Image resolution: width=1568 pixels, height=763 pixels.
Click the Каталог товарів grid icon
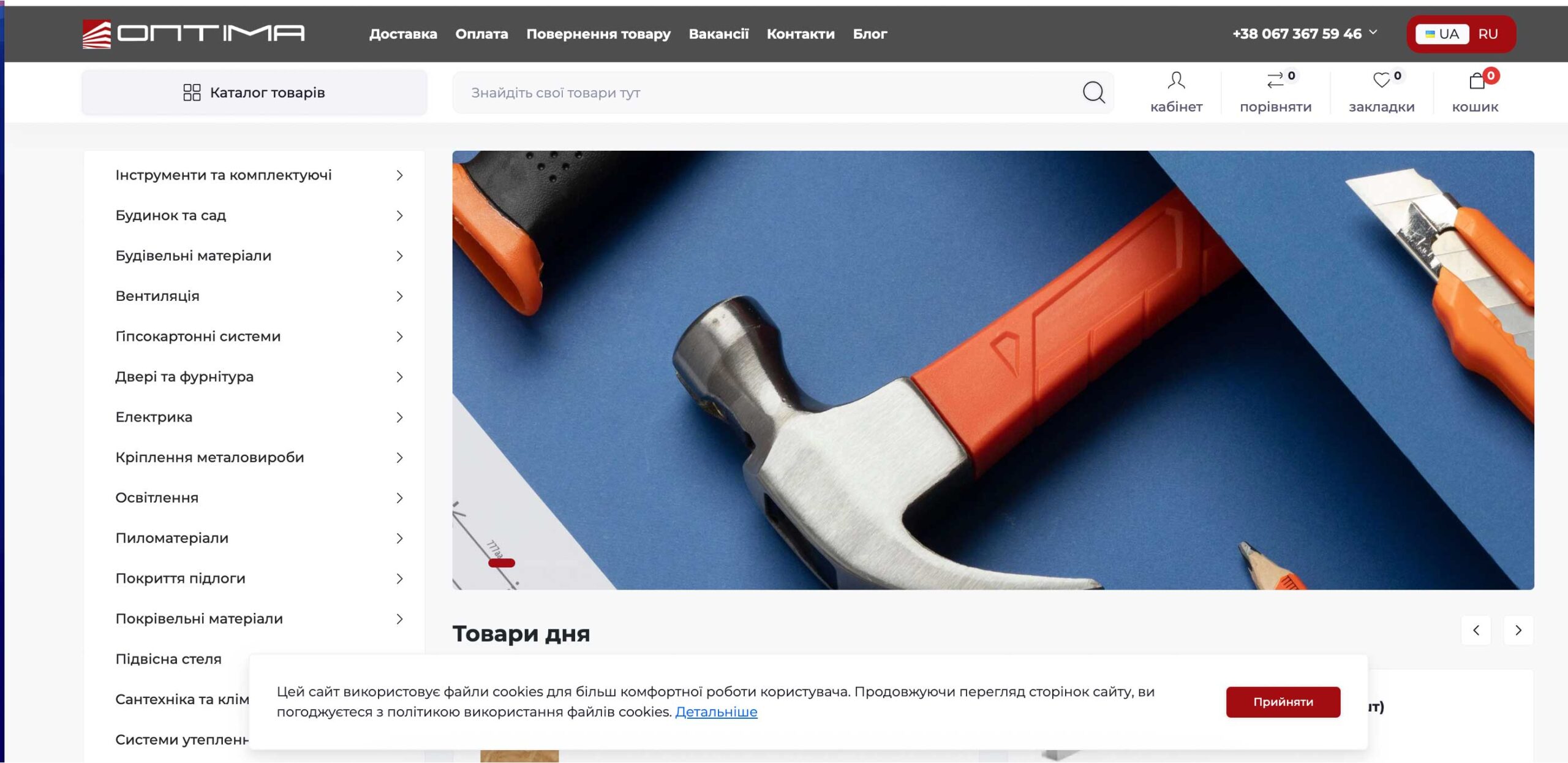[x=192, y=93]
